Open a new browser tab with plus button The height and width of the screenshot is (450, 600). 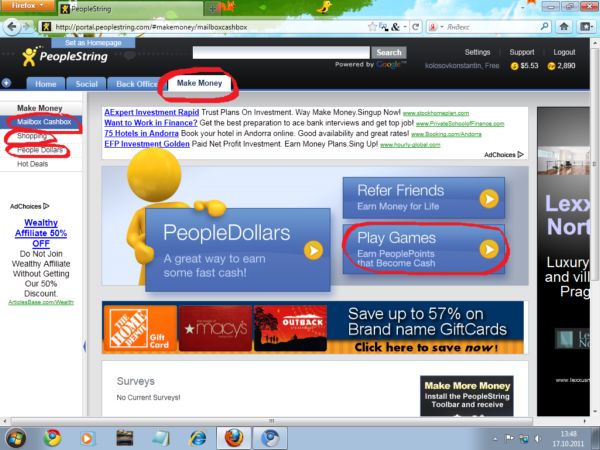212,9
